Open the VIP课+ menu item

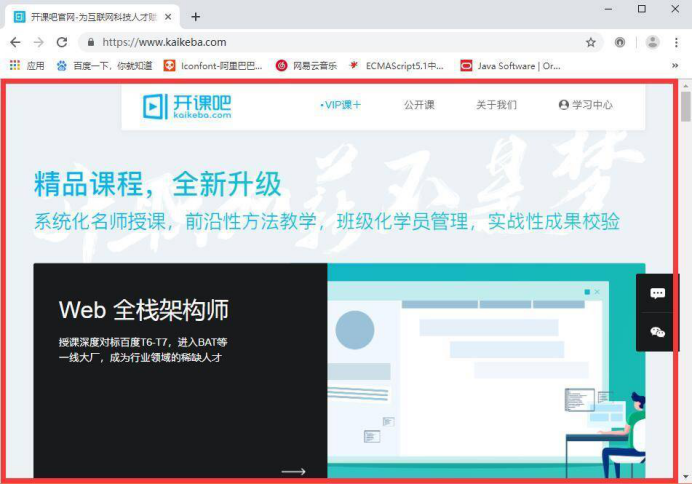340,105
